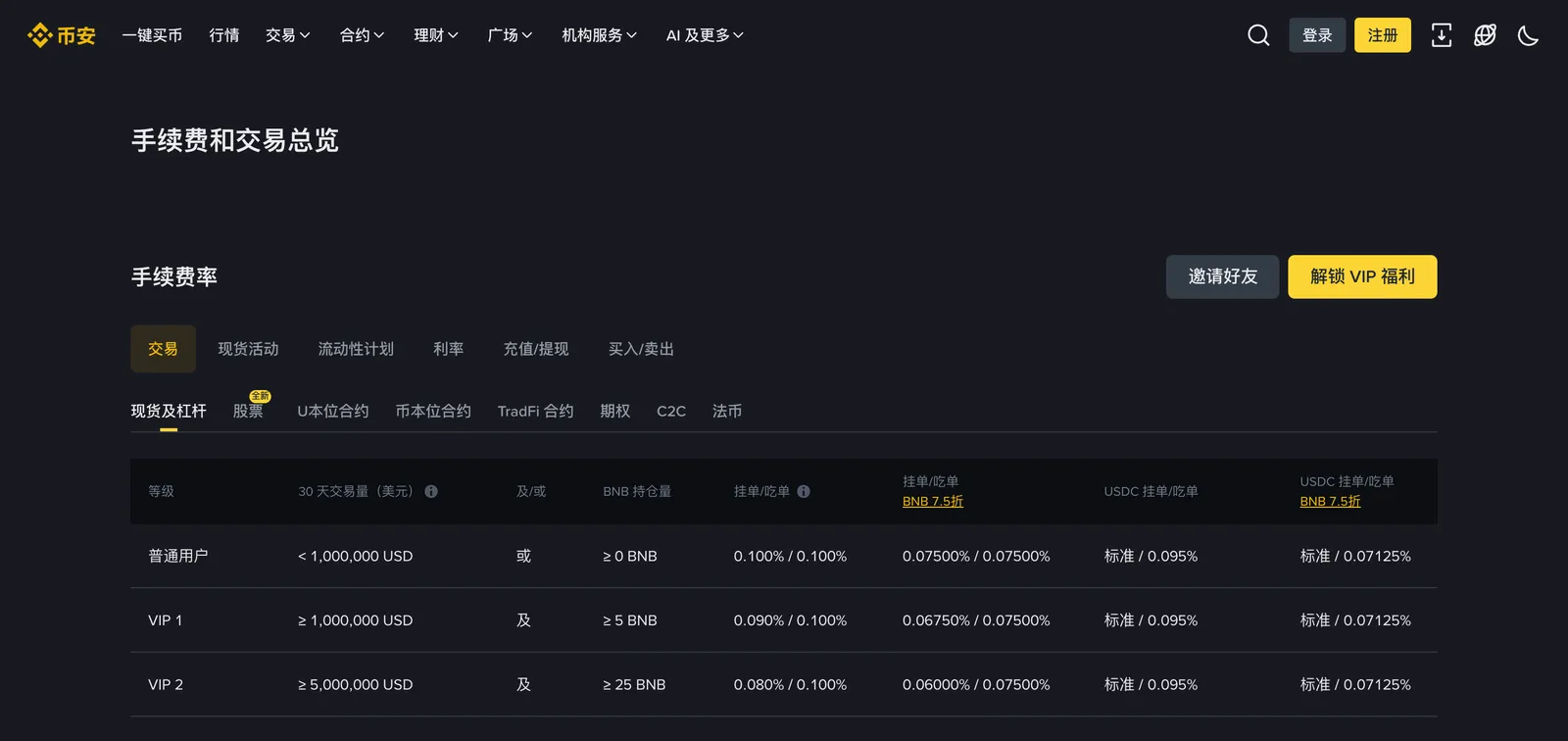Expand the 合约 navigation dropdown
1568x741 pixels.
(362, 35)
